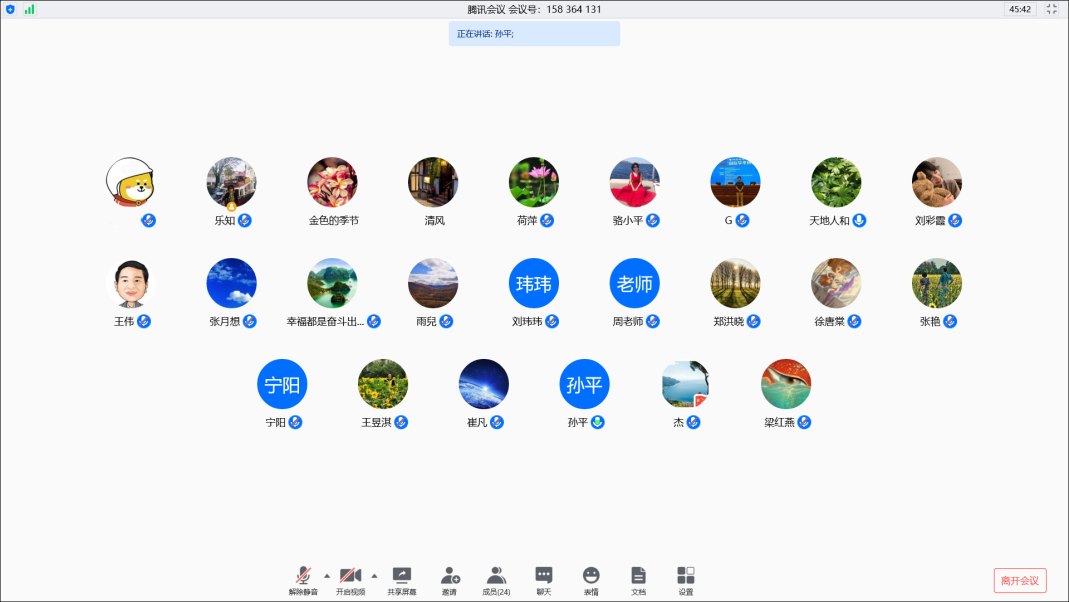Select 王伟's cartoon avatar
Screen dimensions: 1069x602
(x=131, y=284)
